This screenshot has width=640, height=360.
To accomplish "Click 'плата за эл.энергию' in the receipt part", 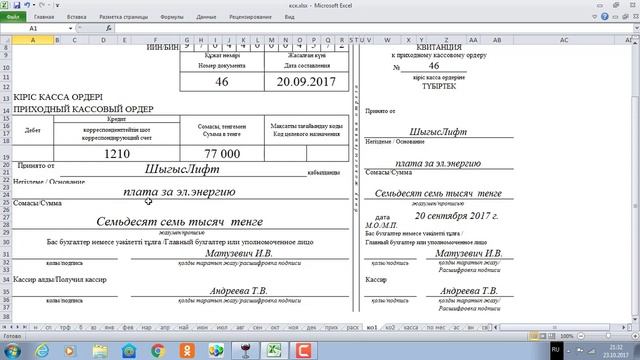I will tap(438, 163).
